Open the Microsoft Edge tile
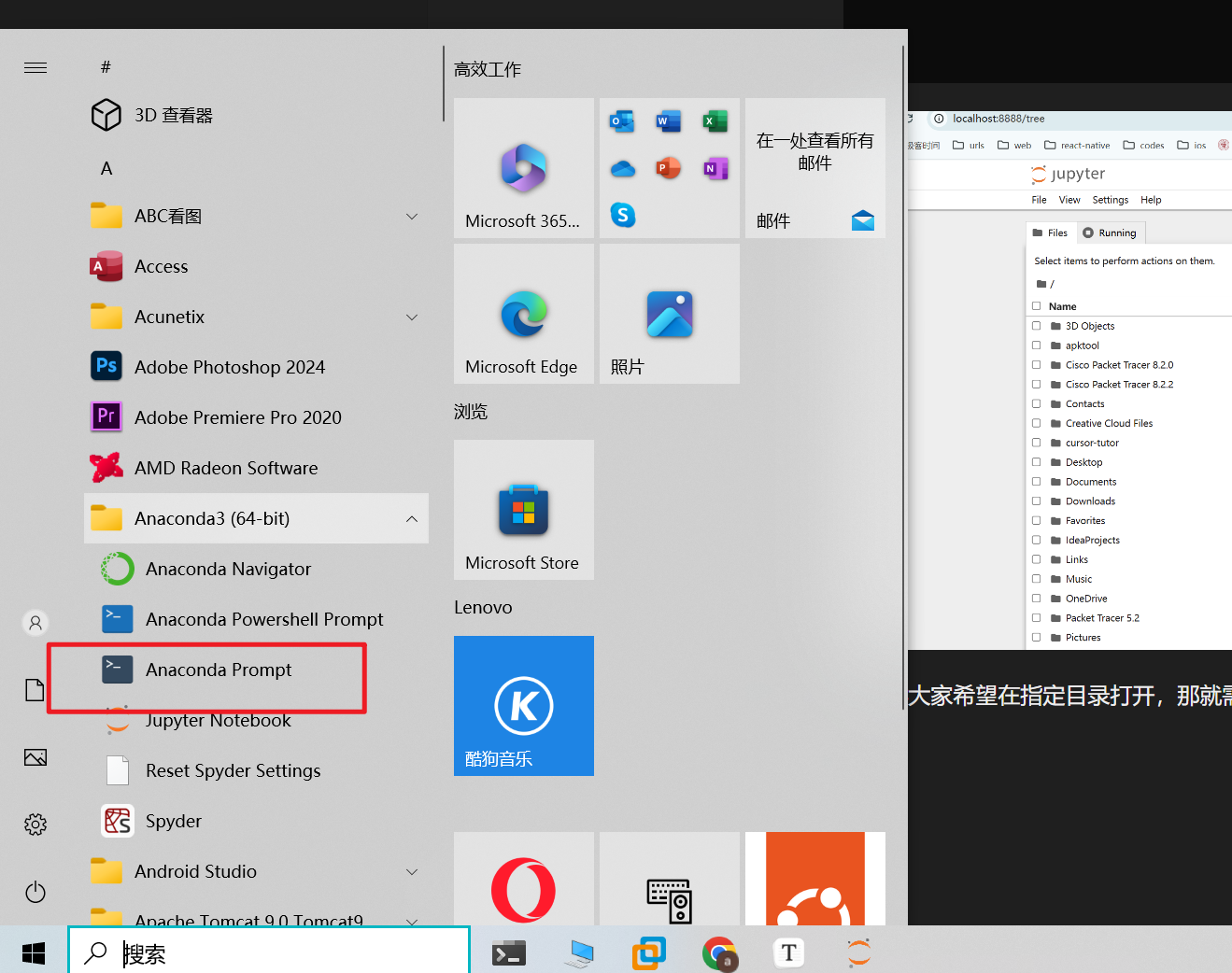1232x973 pixels. click(x=524, y=314)
